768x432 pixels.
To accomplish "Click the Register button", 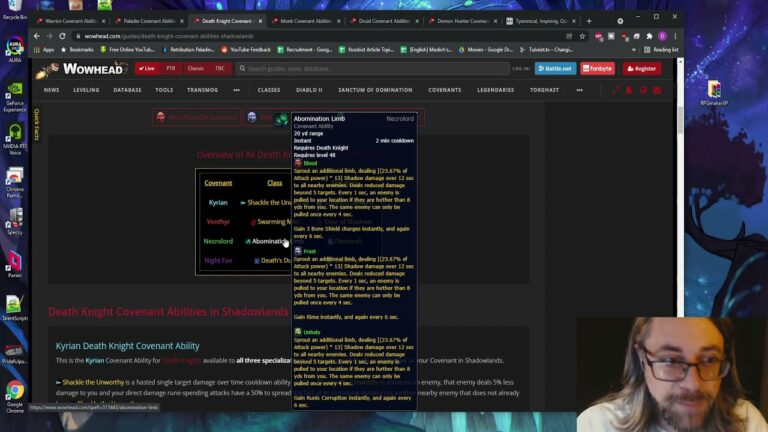I will pos(642,69).
